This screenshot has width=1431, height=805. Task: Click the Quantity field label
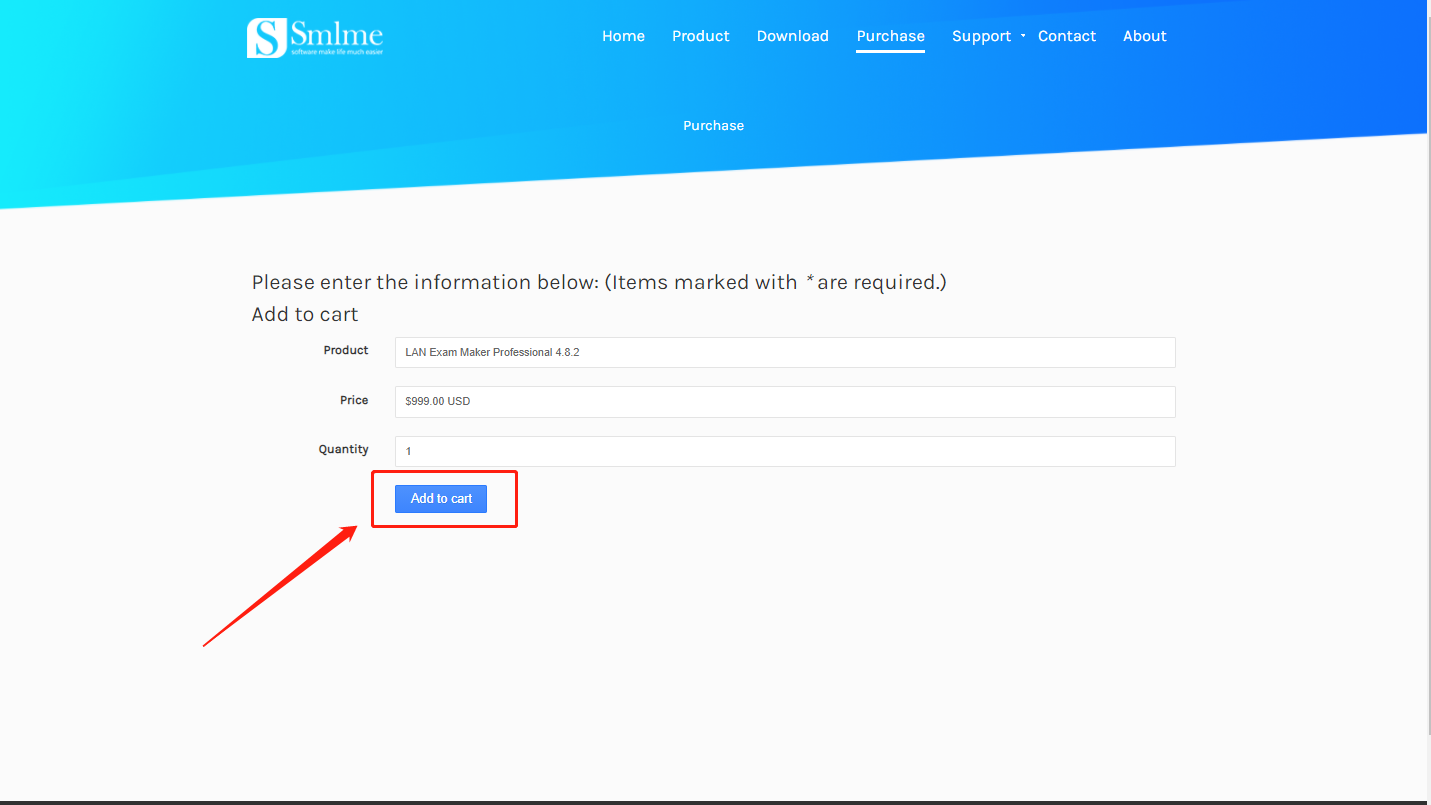344,450
